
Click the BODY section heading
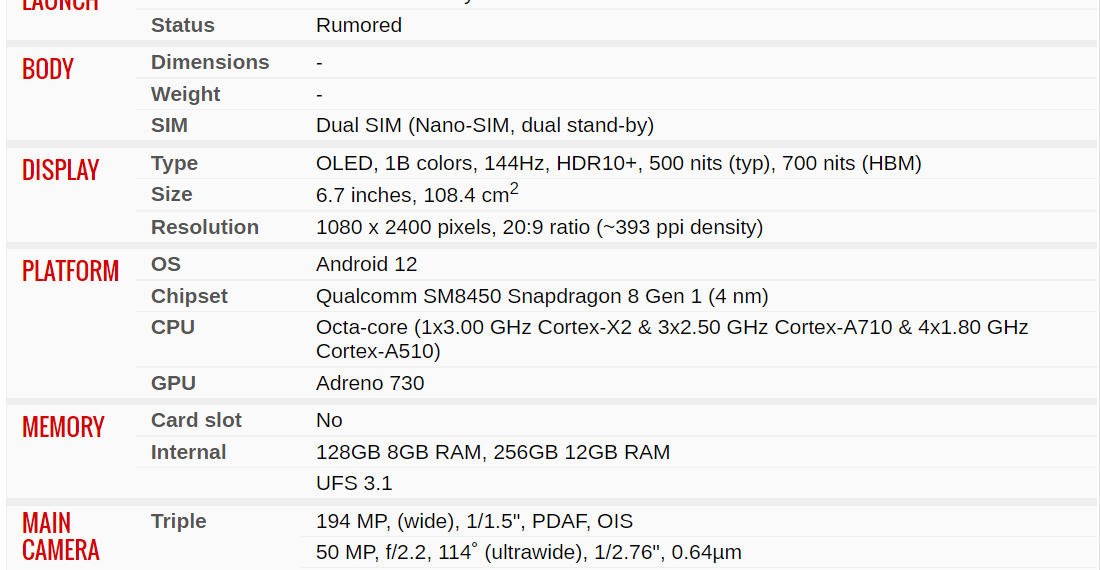coord(48,69)
